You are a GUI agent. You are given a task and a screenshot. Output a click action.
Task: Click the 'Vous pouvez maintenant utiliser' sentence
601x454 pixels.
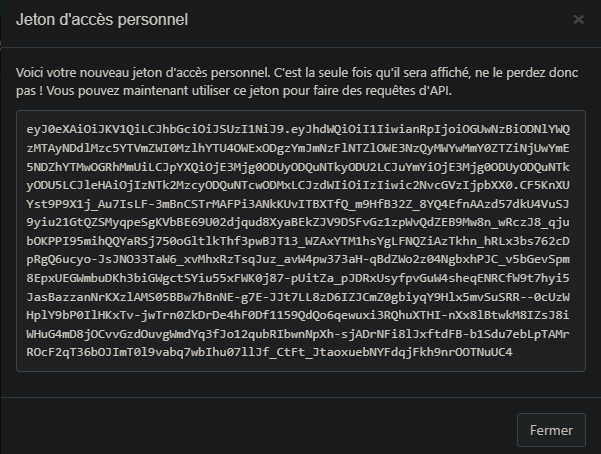pos(249,91)
